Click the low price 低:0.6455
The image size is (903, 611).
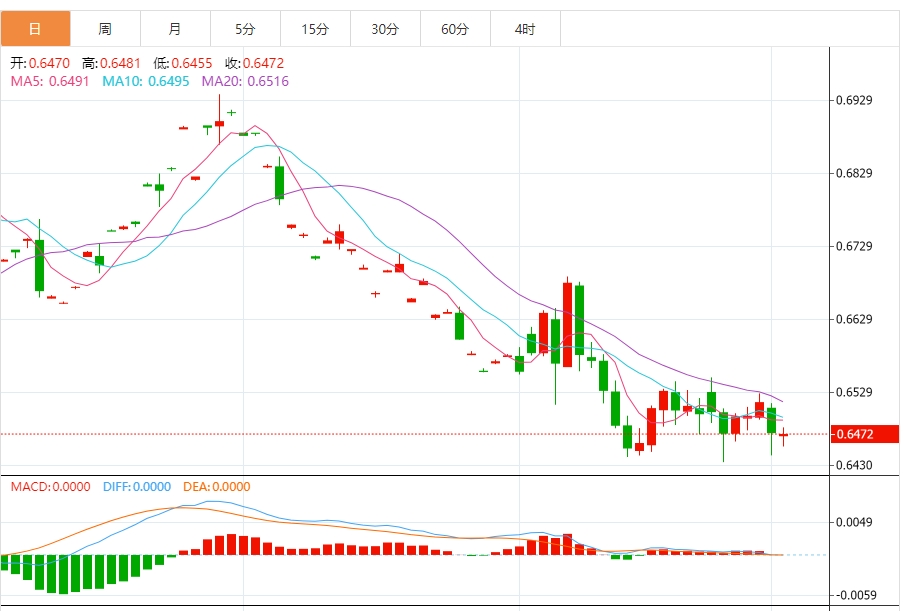[x=183, y=63]
